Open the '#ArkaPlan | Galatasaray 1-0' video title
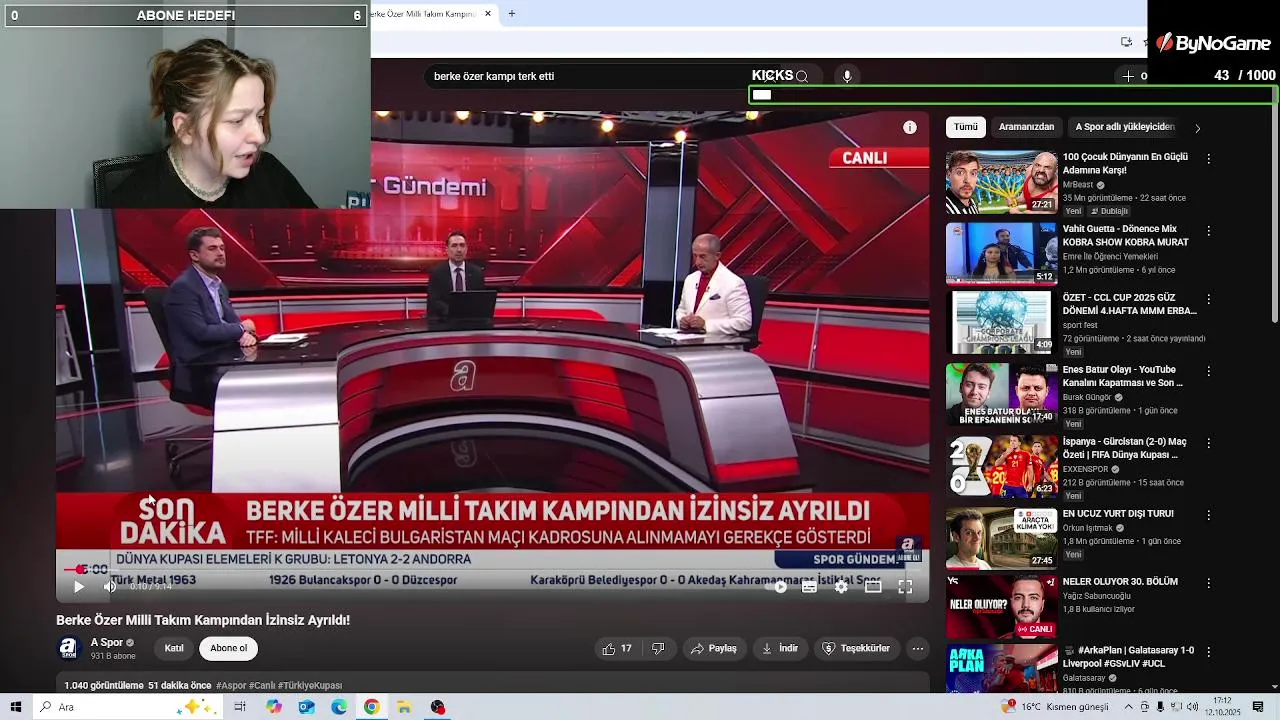 tap(1129, 657)
